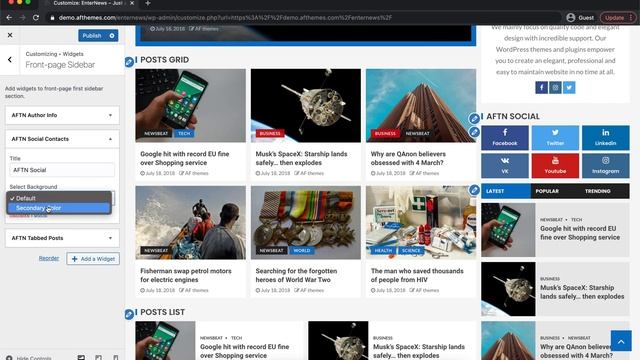Image resolution: width=640 pixels, height=360 pixels.
Task: Click the Posts Grid fisherman boat thumbnail
Action: pos(191,222)
